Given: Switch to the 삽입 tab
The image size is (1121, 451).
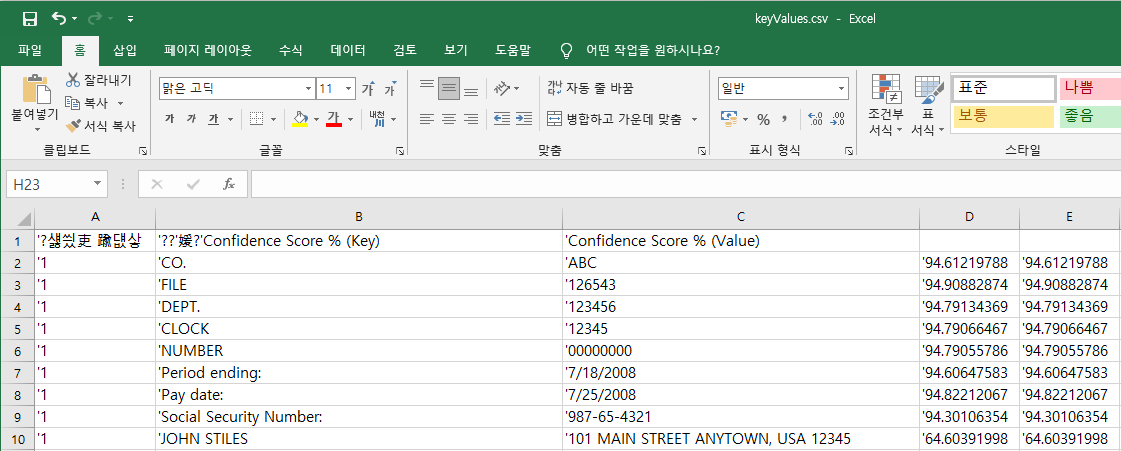Looking at the screenshot, I should pos(125,50).
